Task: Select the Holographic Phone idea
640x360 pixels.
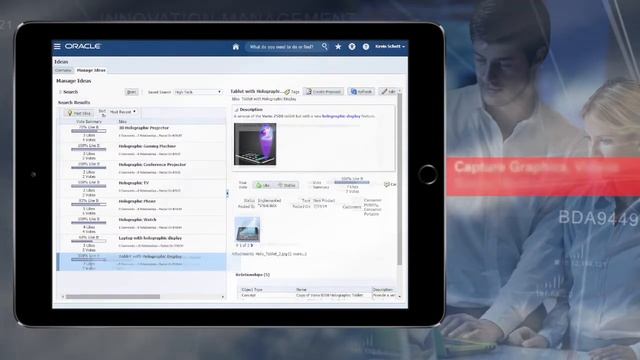Action: pos(137,201)
